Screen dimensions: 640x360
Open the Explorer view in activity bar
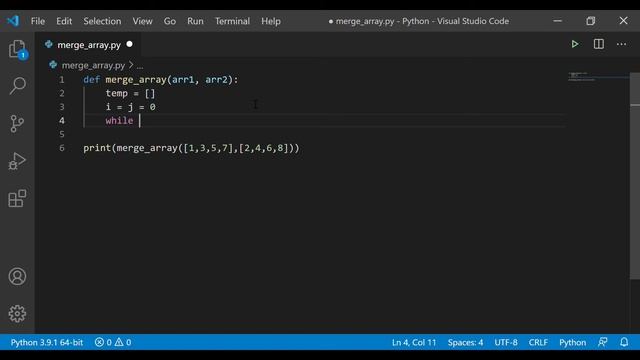[18, 49]
